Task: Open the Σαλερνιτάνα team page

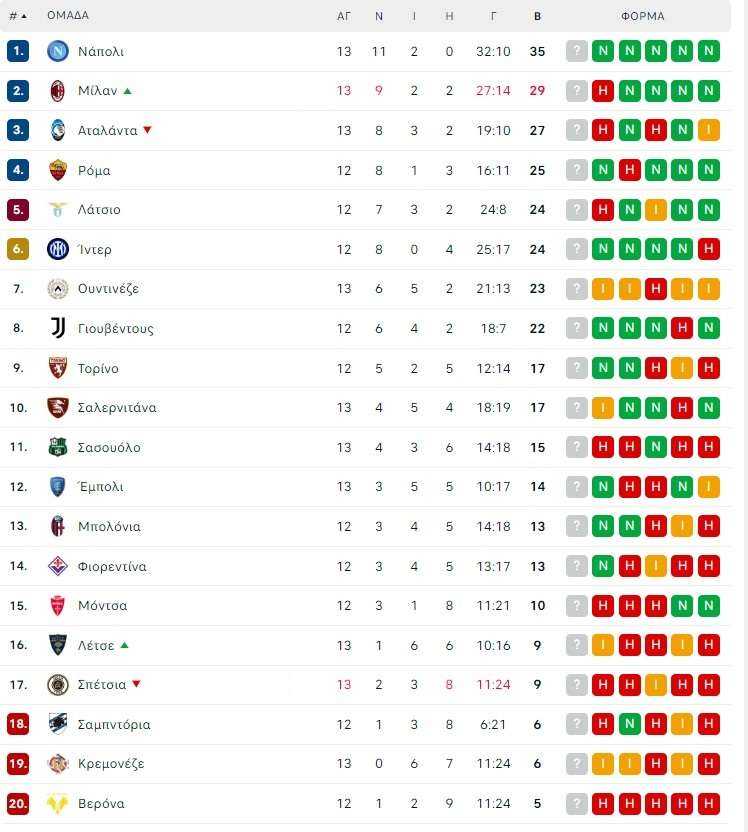Action: [x=117, y=408]
